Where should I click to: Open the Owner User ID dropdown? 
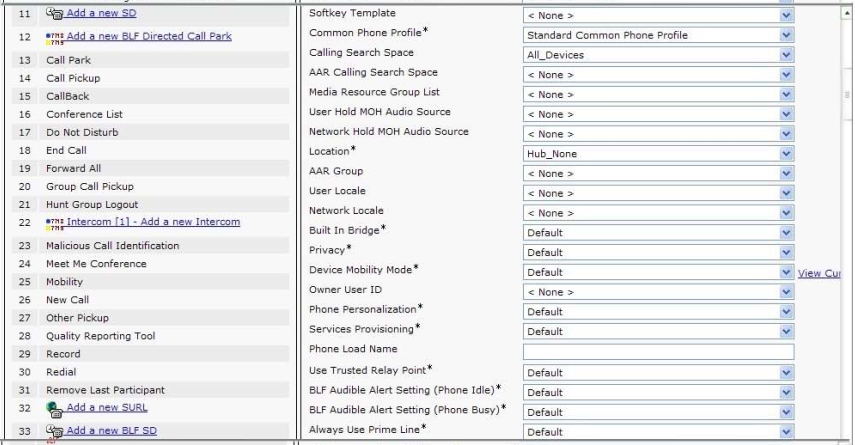pos(657,292)
